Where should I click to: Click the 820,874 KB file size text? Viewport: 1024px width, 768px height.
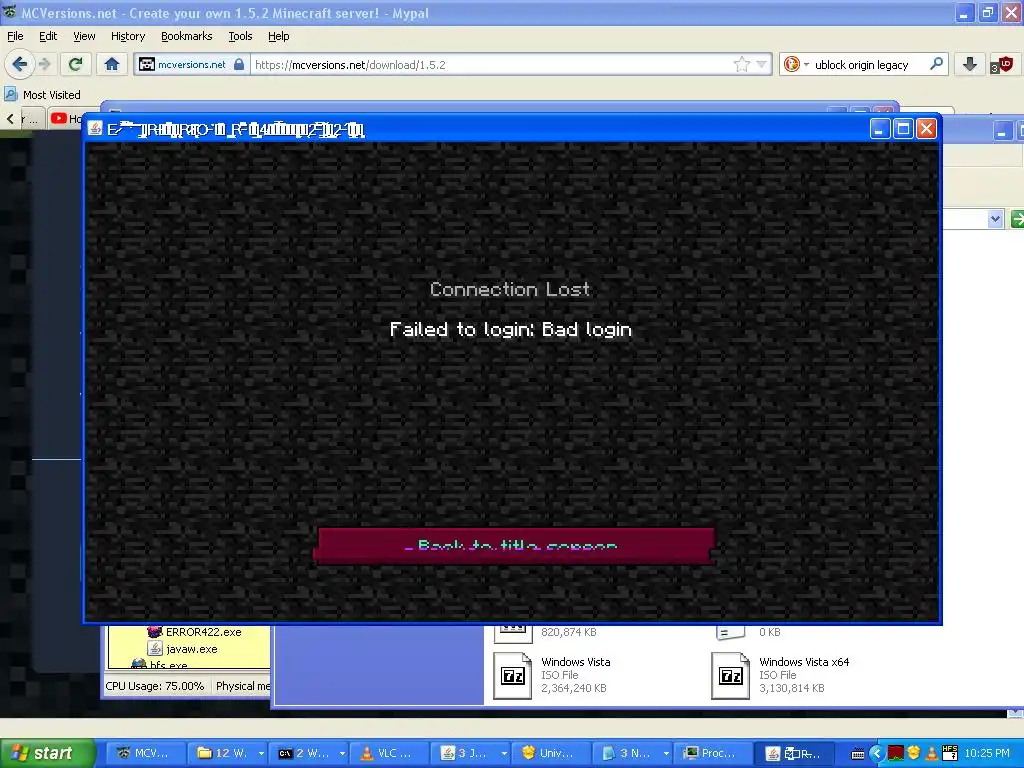pos(569,632)
